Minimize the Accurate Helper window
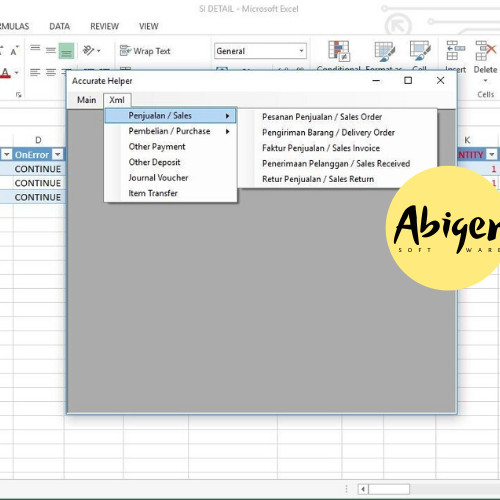This screenshot has height=500, width=500. point(376,81)
